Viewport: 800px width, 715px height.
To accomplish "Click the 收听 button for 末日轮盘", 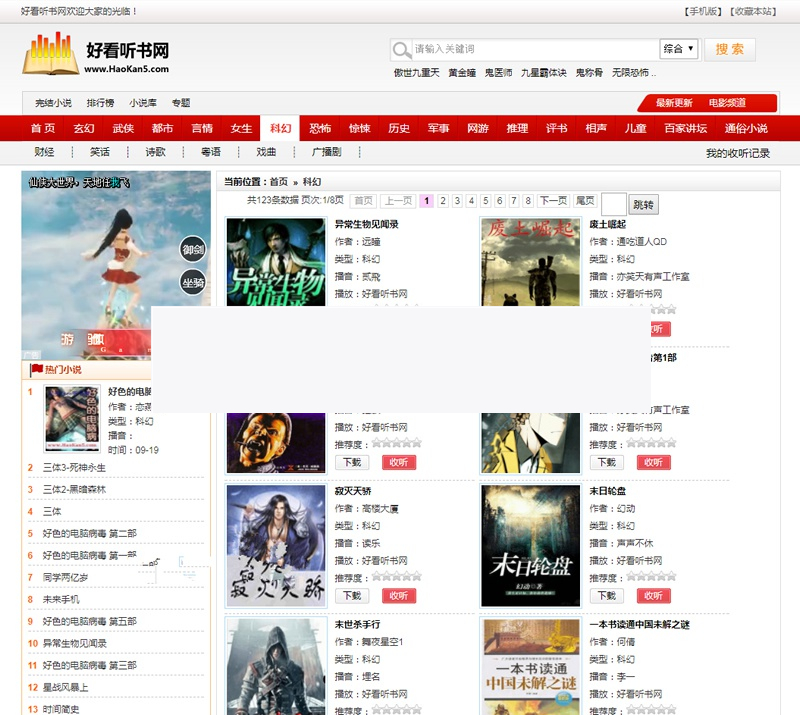I will click(655, 596).
